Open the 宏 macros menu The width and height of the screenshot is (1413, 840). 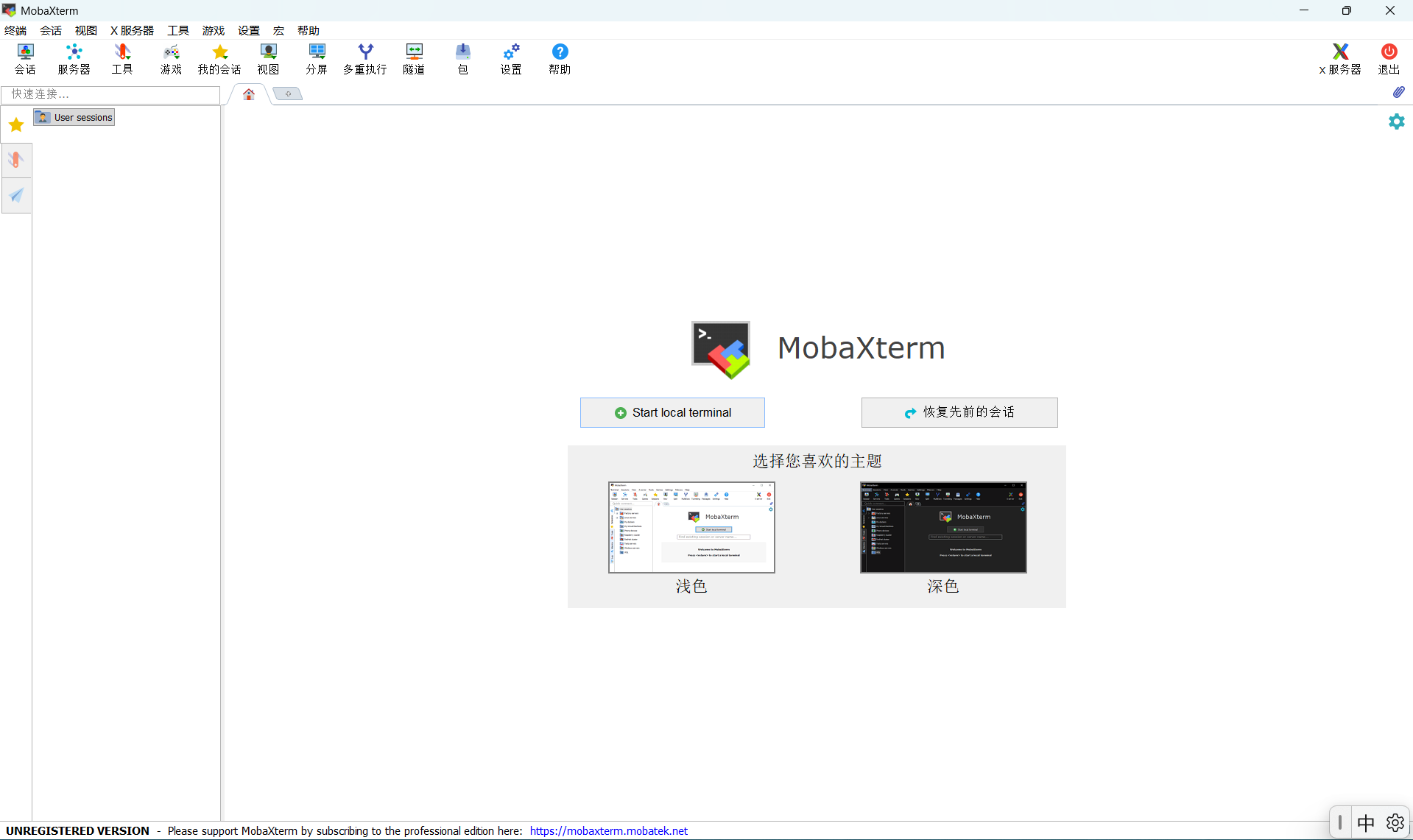pyautogui.click(x=278, y=30)
